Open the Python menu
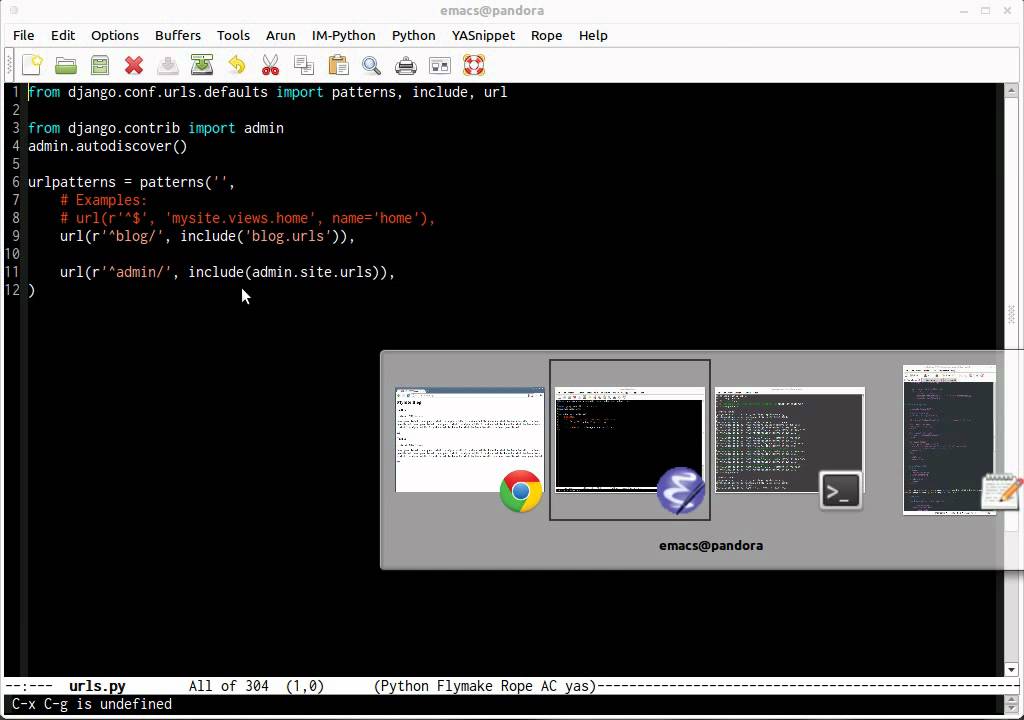 413,35
